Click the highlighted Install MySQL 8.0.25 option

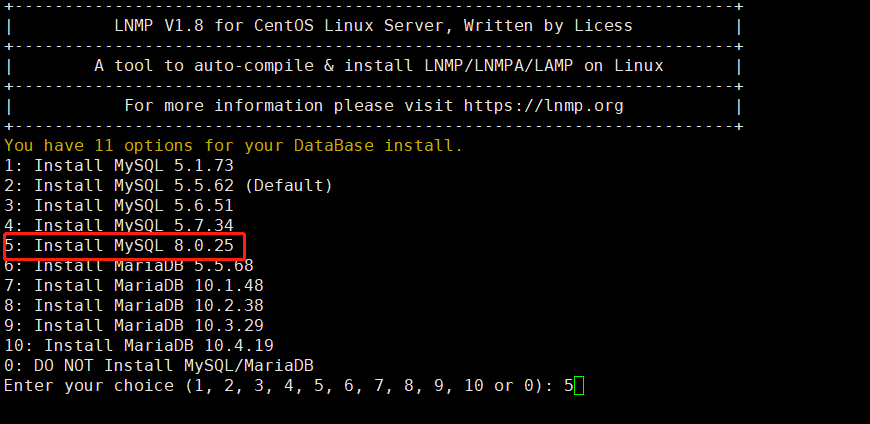pos(123,245)
